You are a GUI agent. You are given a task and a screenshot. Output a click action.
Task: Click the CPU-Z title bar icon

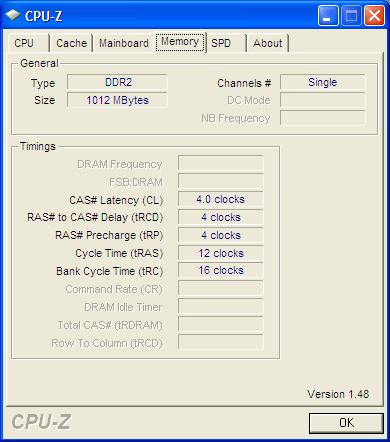pos(13,15)
